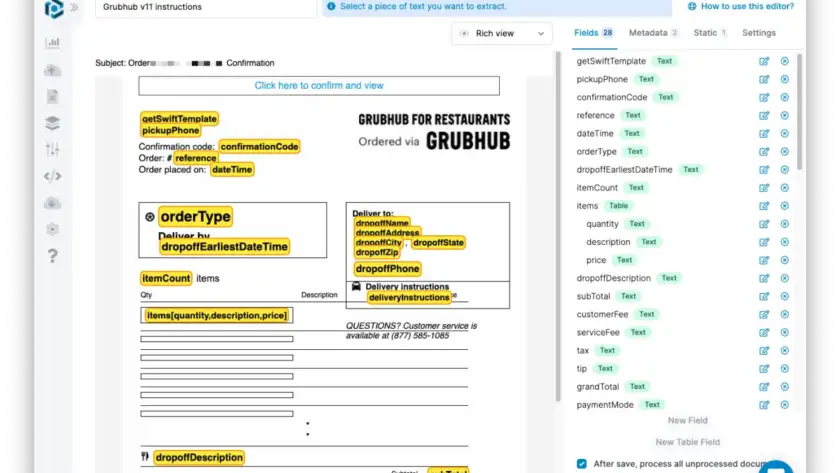This screenshot has width=840, height=473.
Task: Click the layers stack icon in sidebar
Action: coord(52,123)
